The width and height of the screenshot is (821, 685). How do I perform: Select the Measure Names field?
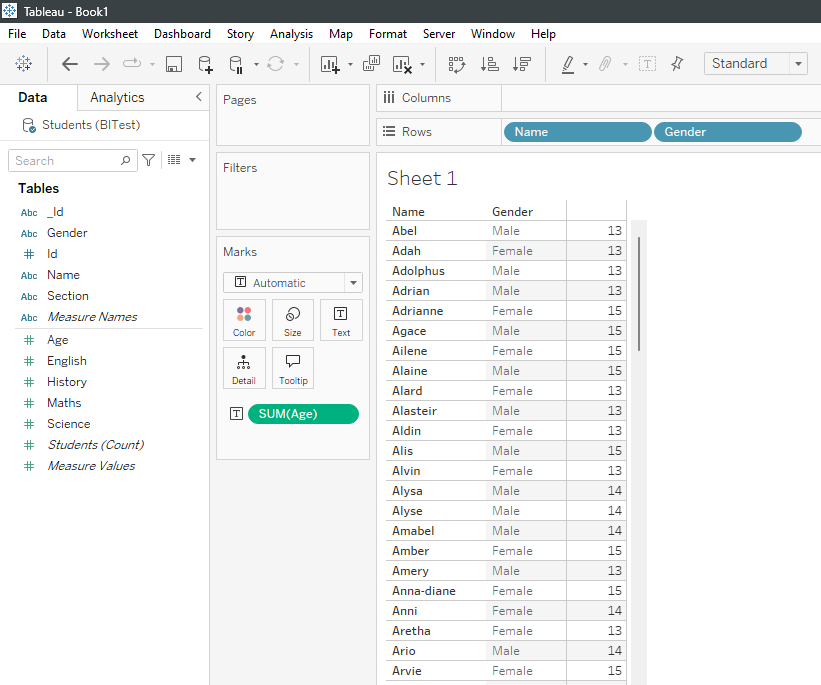point(92,317)
